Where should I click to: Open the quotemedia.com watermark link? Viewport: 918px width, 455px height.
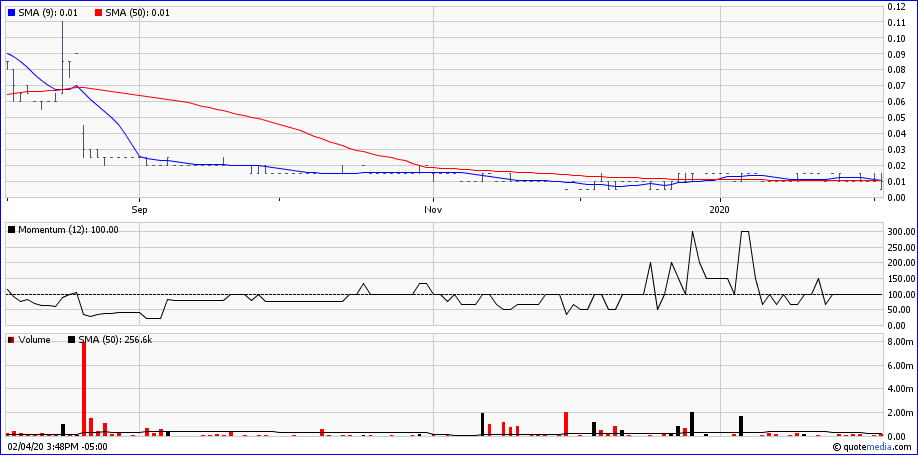coord(878,447)
